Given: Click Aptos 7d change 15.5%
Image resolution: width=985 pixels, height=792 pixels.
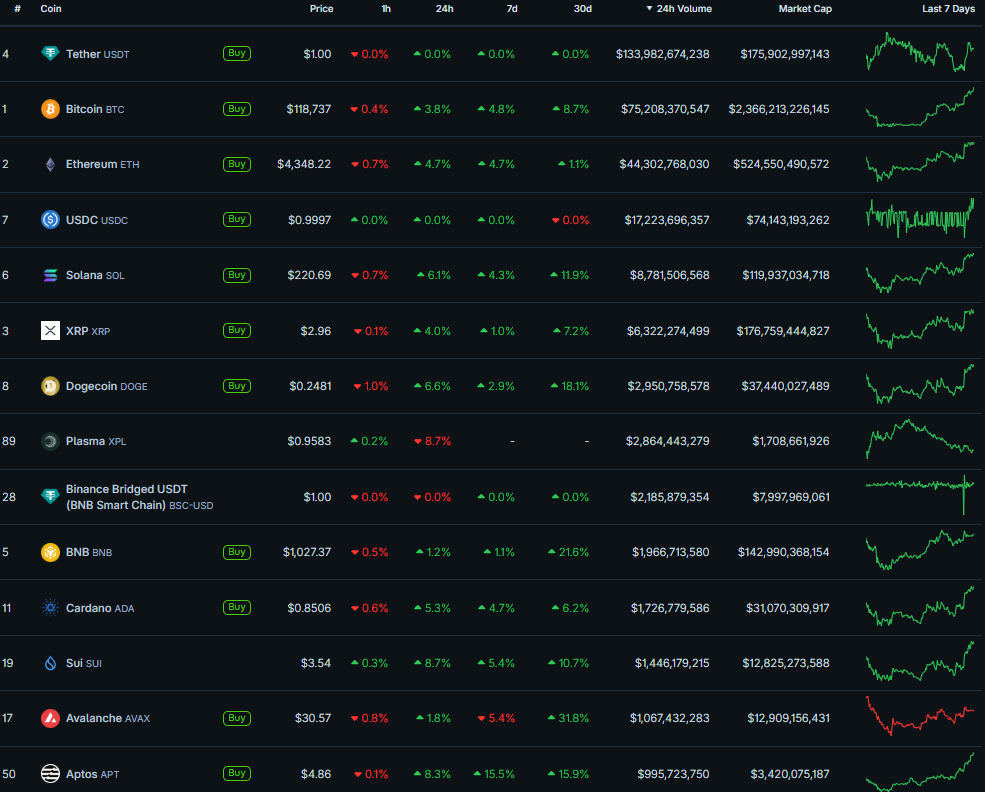Looking at the screenshot, I should coord(494,774).
